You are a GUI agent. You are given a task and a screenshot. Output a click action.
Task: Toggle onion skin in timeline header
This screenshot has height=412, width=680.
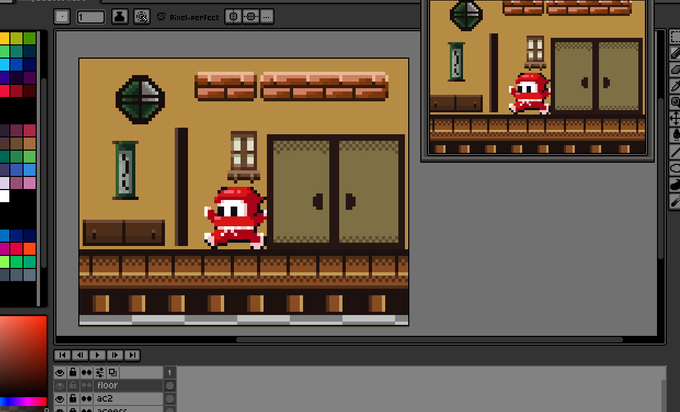(x=113, y=373)
